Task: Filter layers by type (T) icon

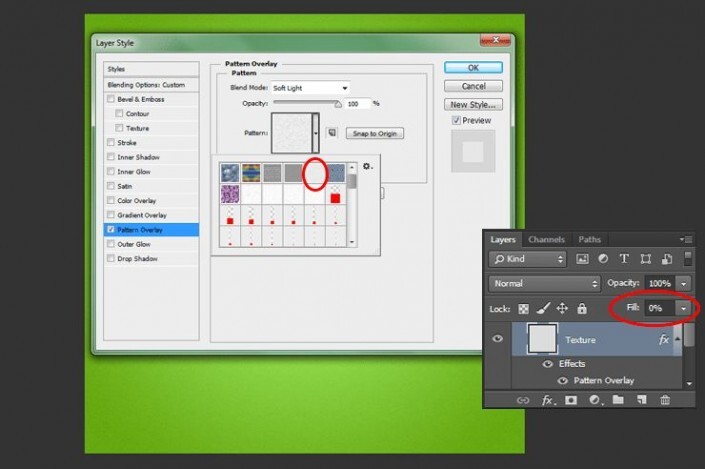Action: pos(624,258)
